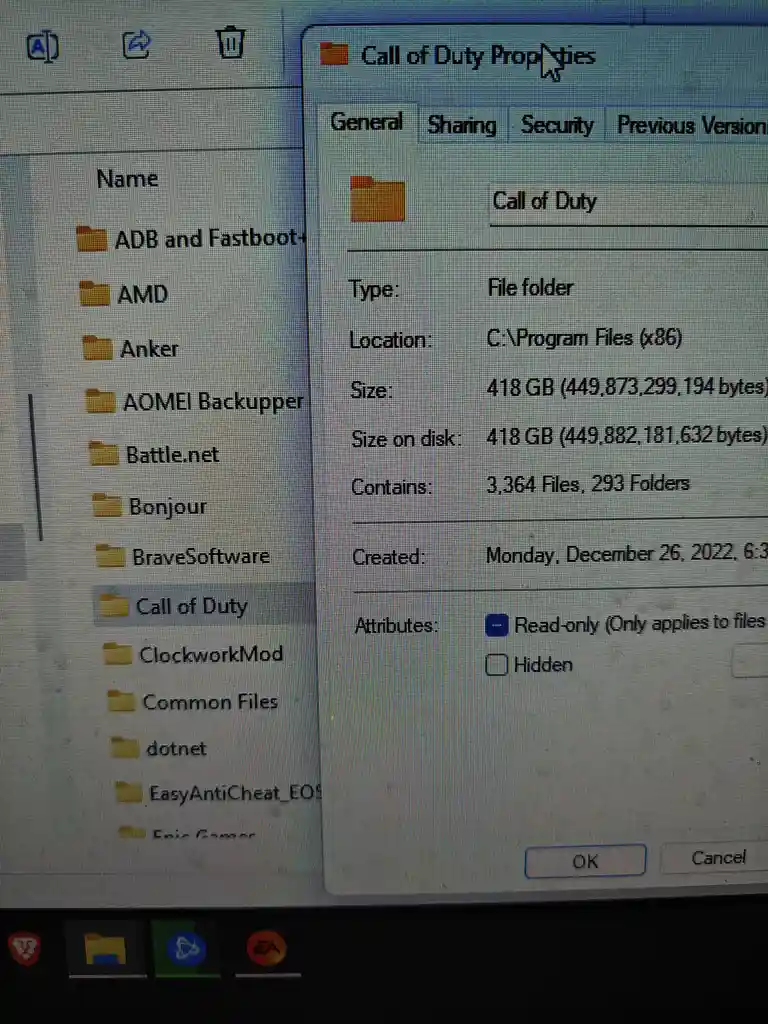Select the EasyAntiCheat_EOS folder icon

tap(129, 793)
